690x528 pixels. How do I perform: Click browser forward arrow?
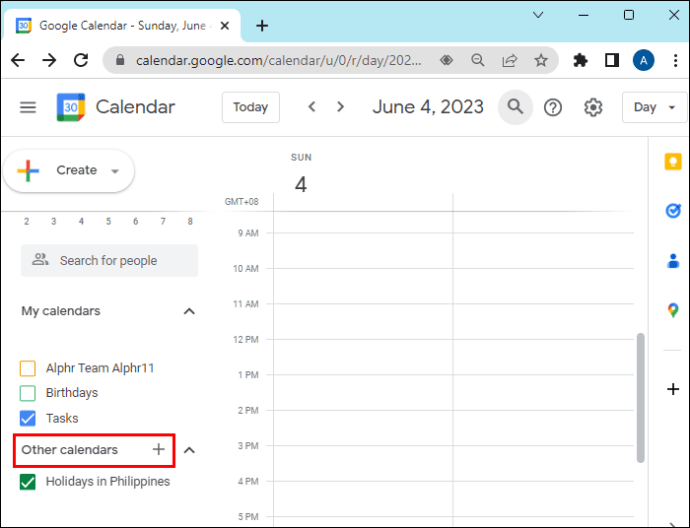pos(49,60)
